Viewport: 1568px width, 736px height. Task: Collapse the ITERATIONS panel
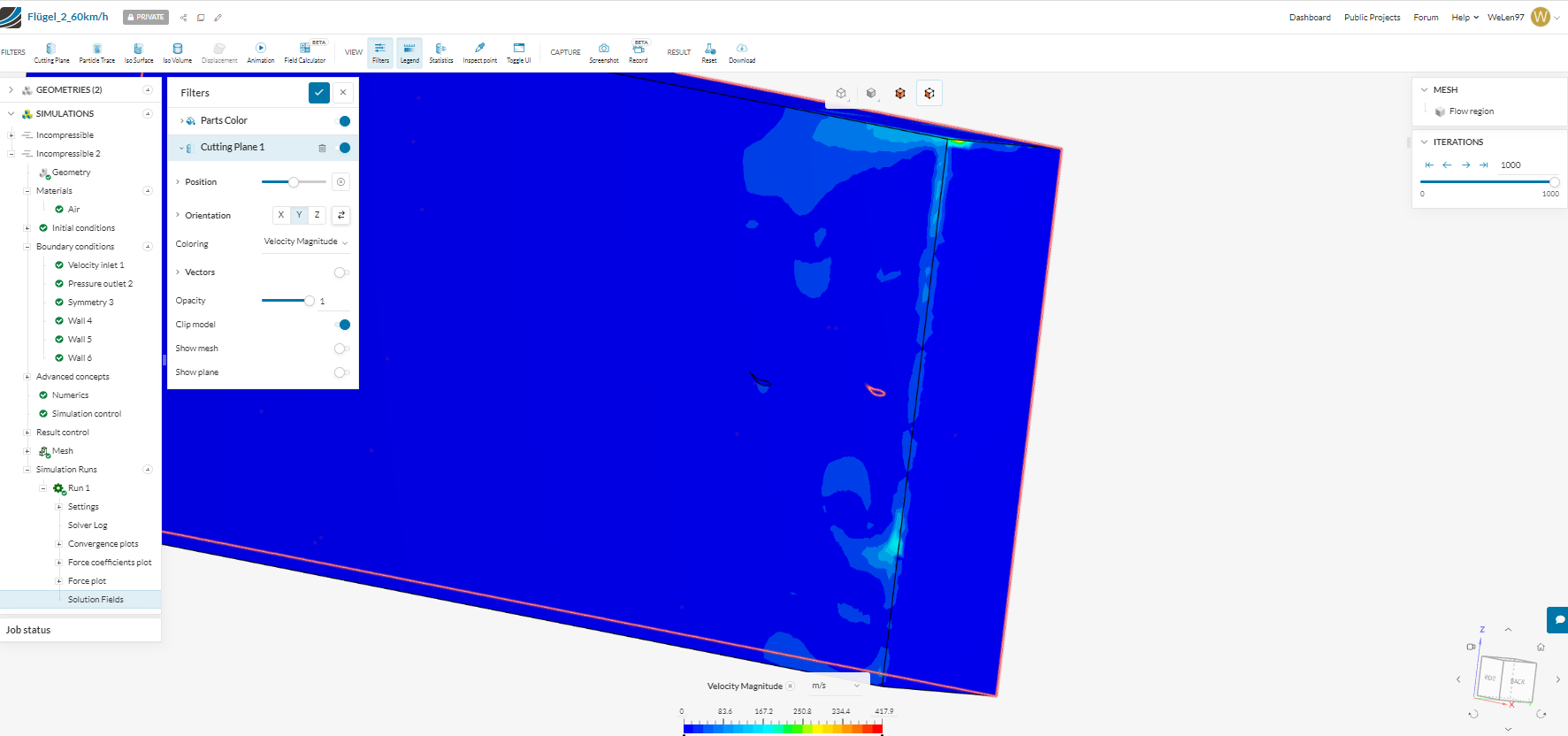(x=1424, y=142)
